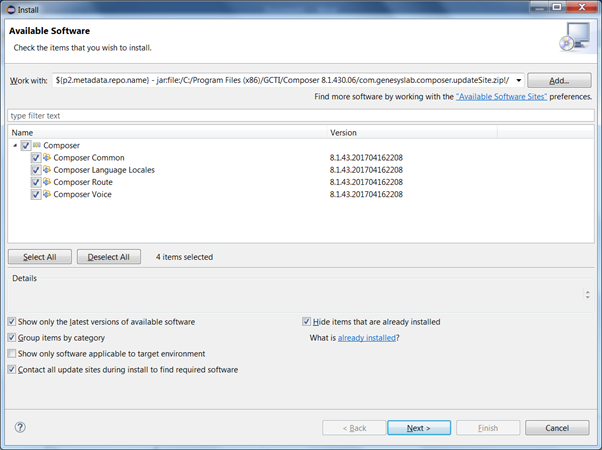Click the '4 items selected' status text

[x=184, y=257]
